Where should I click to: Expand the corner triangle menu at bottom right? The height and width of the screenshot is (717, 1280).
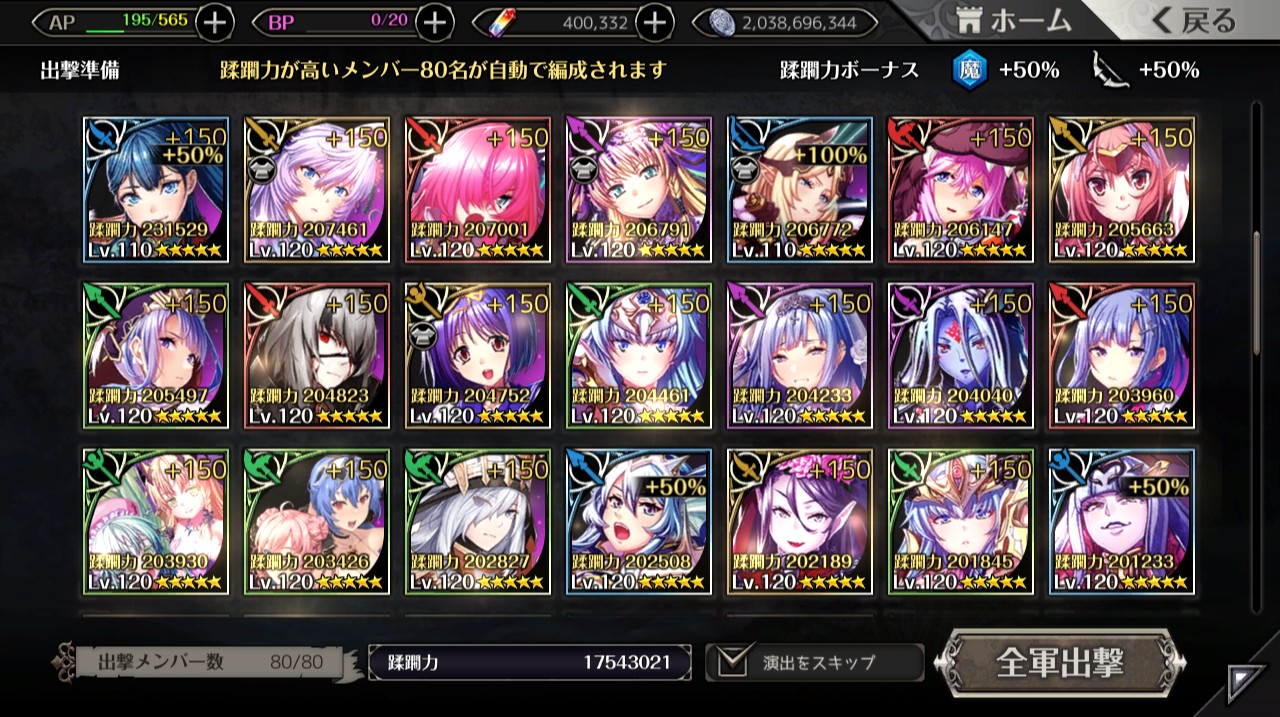[x=1245, y=684]
